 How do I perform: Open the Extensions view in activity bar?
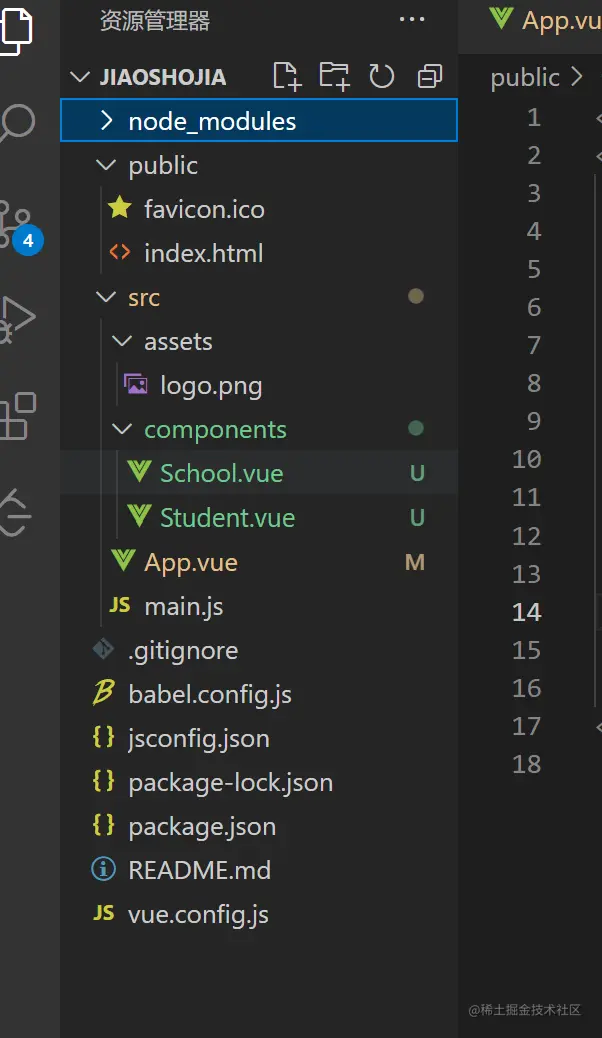17,416
